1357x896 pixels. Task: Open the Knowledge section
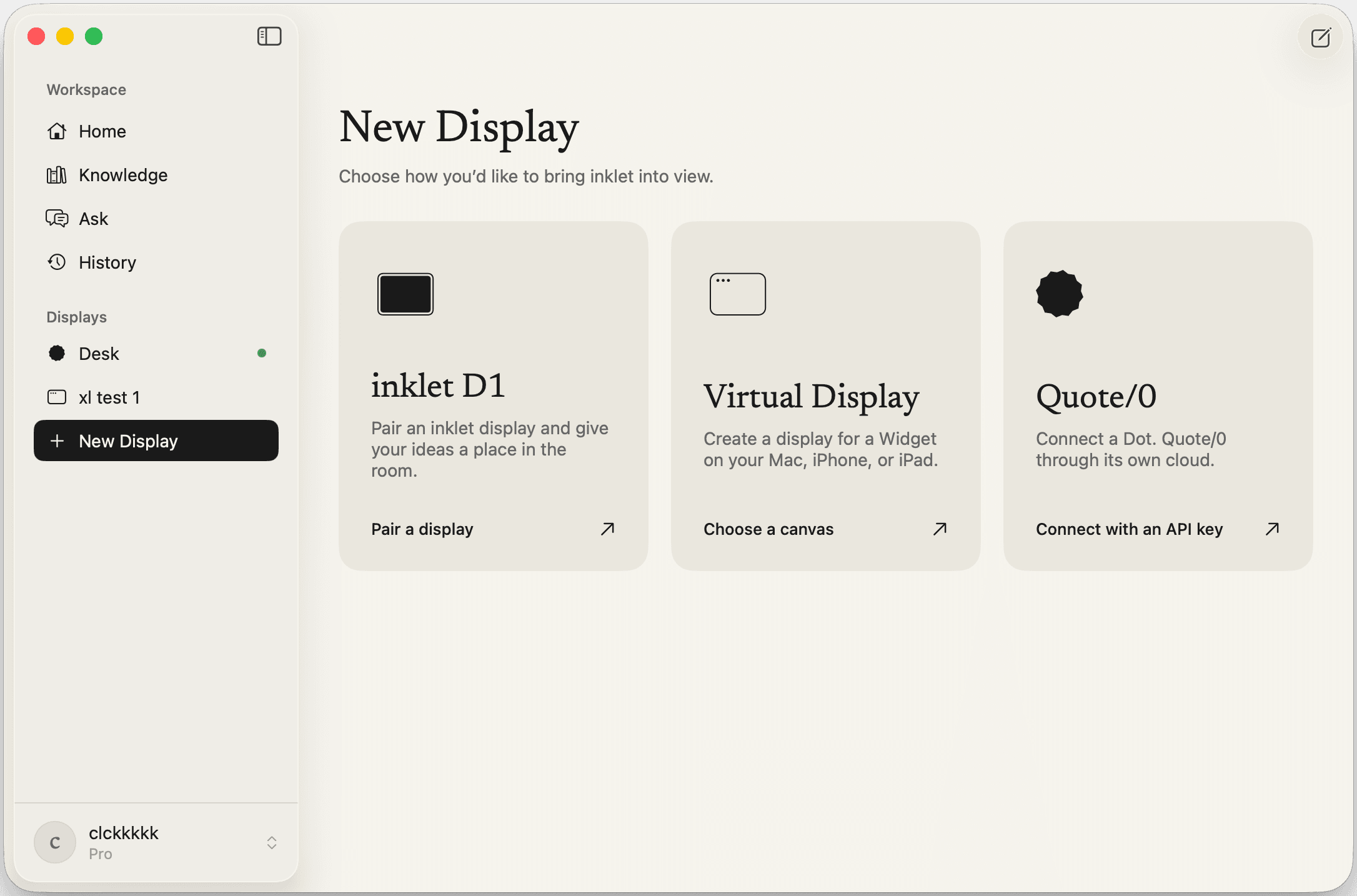tap(156, 175)
